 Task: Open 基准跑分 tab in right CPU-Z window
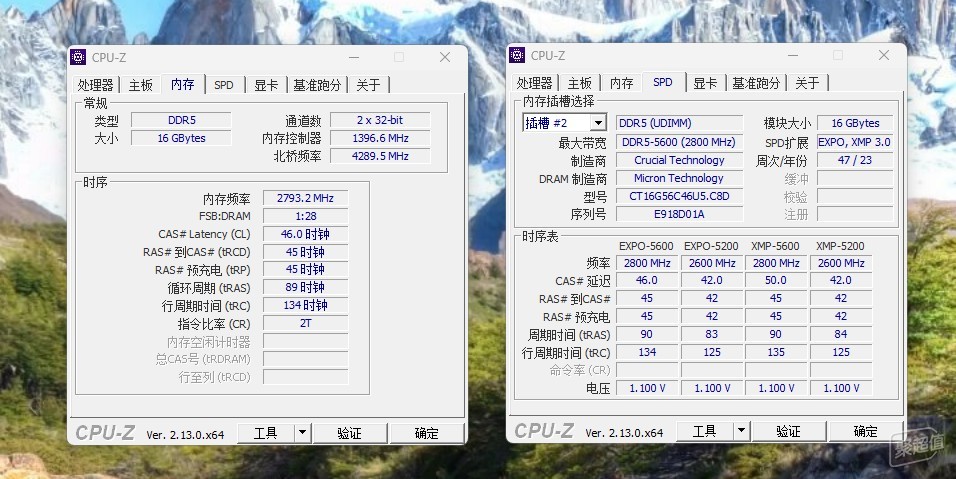756,83
